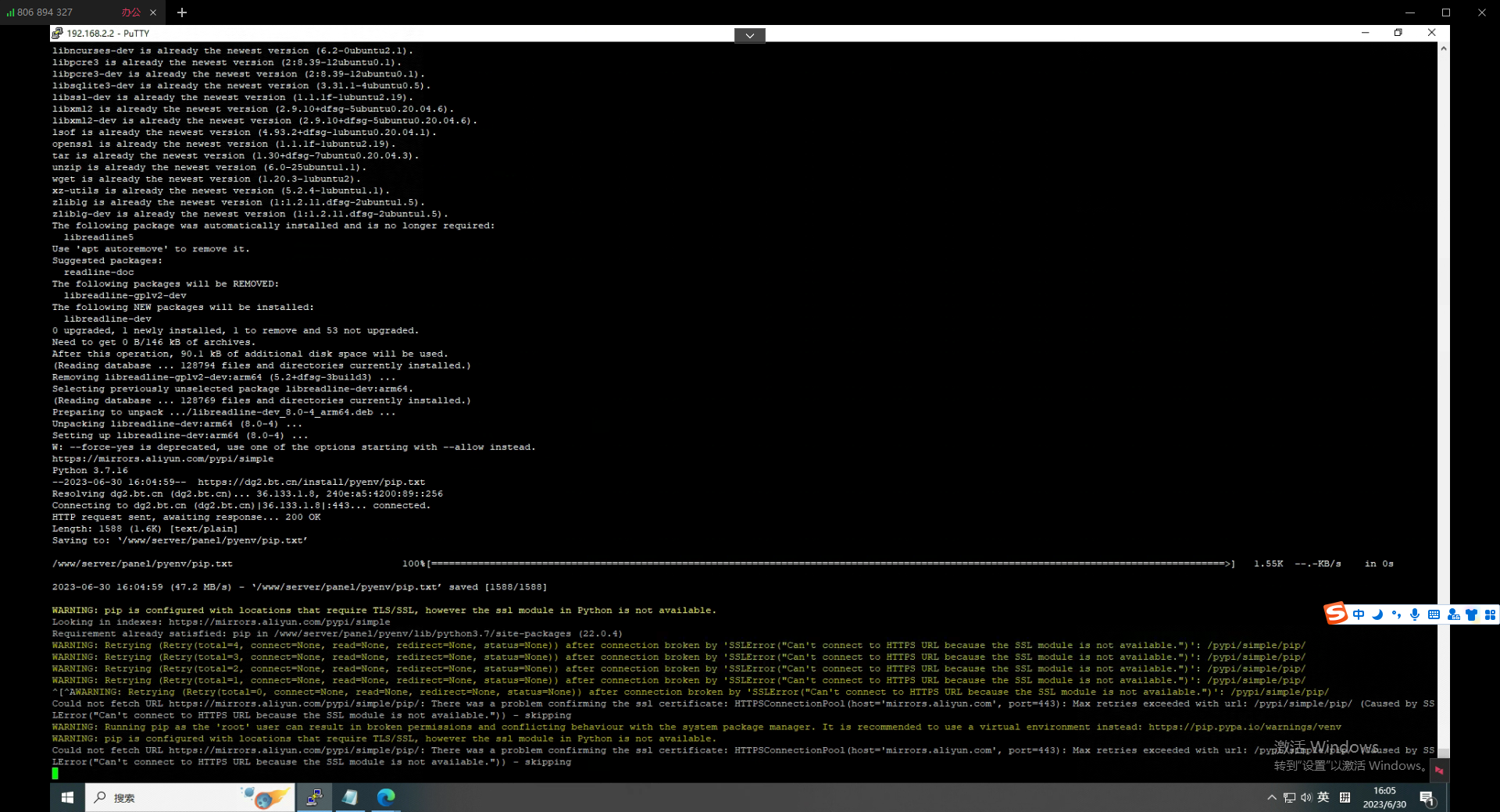The width and height of the screenshot is (1500, 812).
Task: Open the Sogou input method logo
Action: click(x=1335, y=614)
